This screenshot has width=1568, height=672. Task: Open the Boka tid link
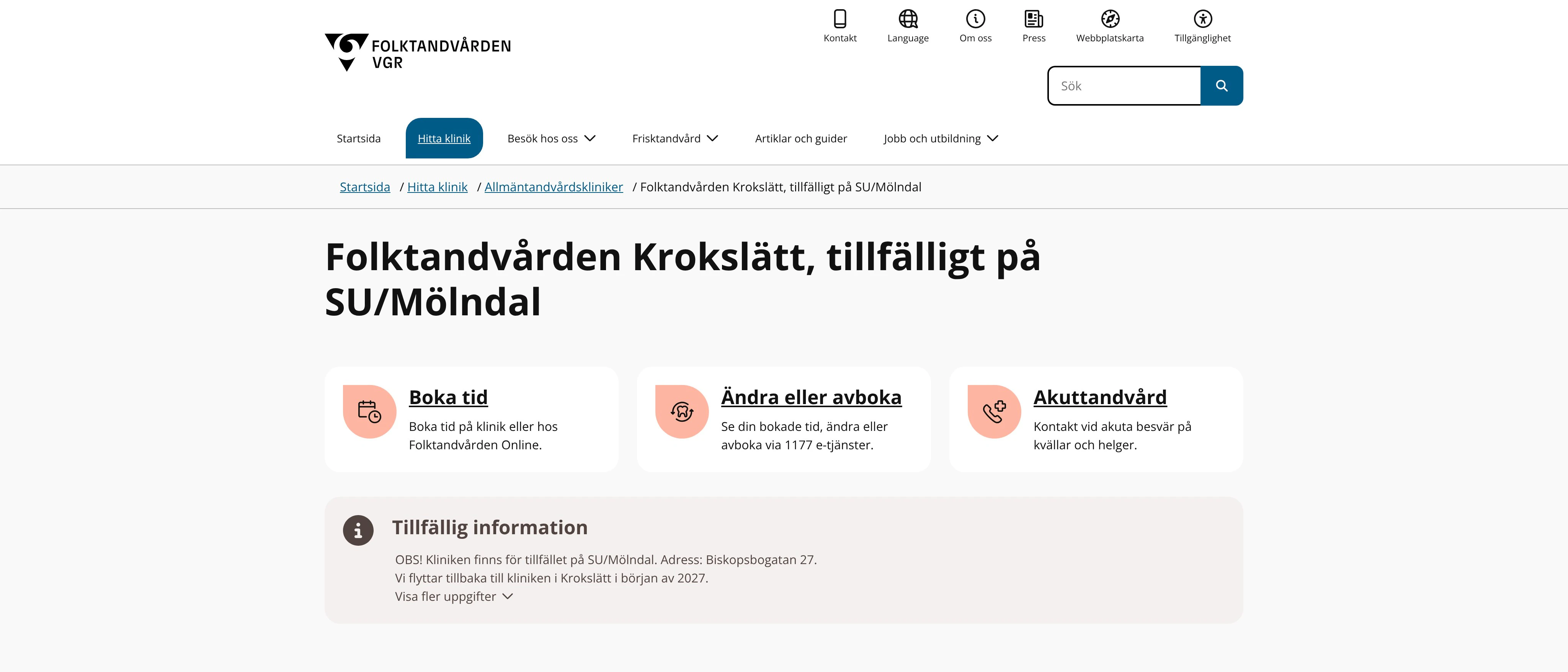click(448, 397)
